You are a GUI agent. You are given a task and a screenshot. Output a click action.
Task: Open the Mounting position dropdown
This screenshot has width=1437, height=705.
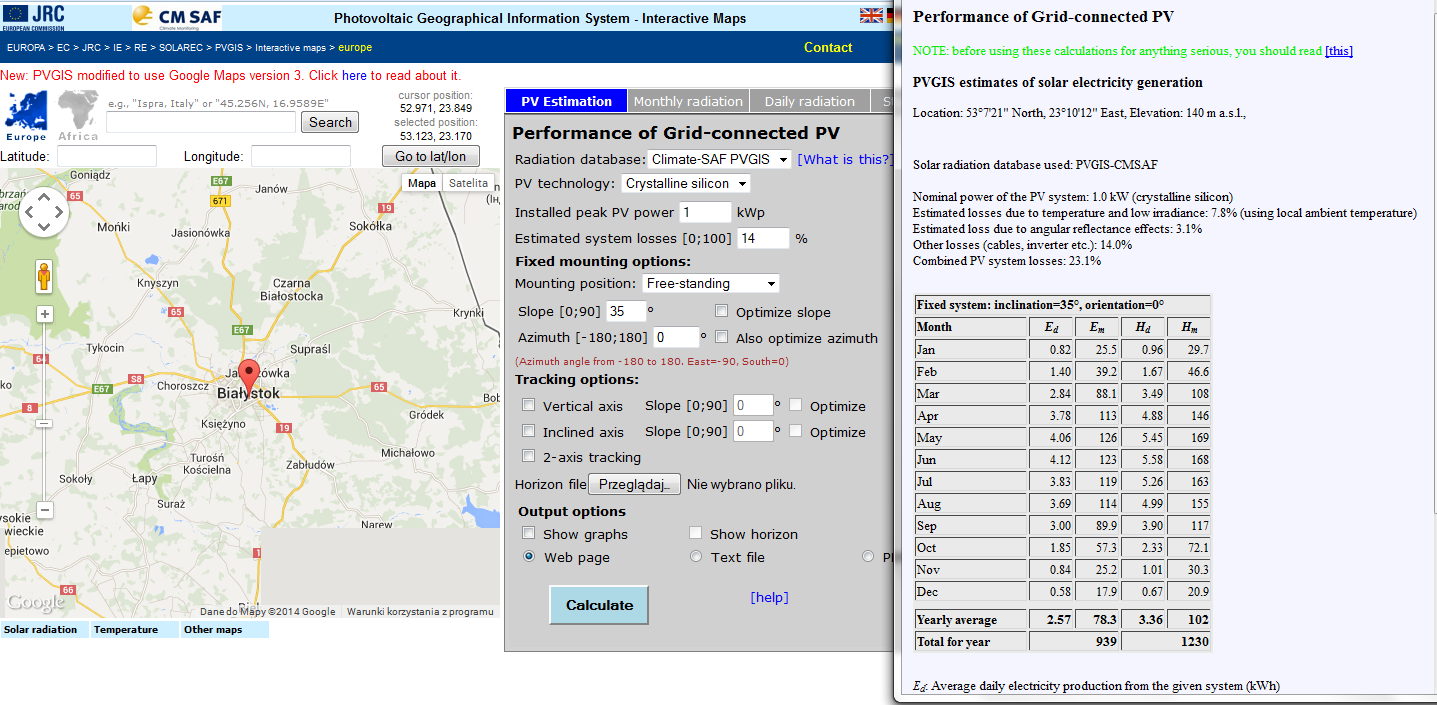pos(710,283)
